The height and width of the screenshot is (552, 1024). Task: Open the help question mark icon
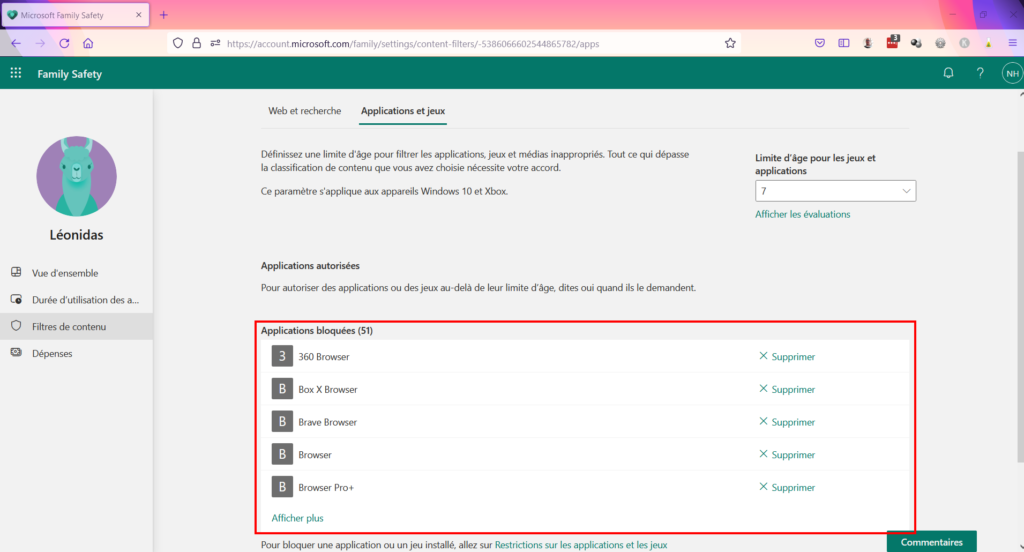click(x=980, y=73)
